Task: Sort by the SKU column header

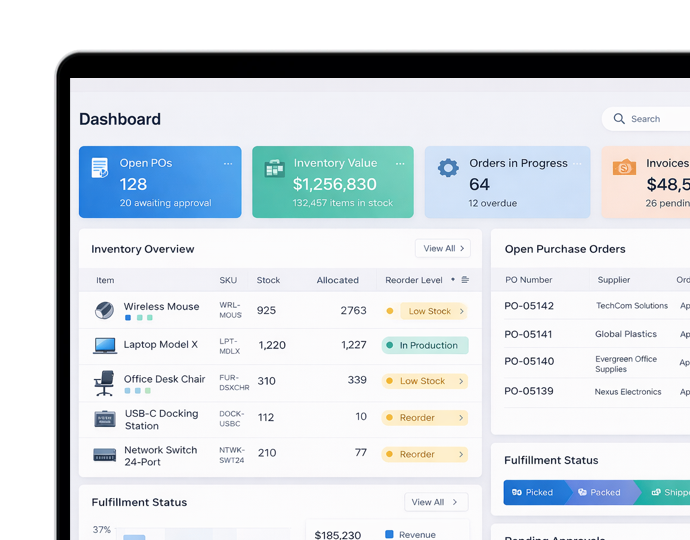Action: tap(228, 280)
